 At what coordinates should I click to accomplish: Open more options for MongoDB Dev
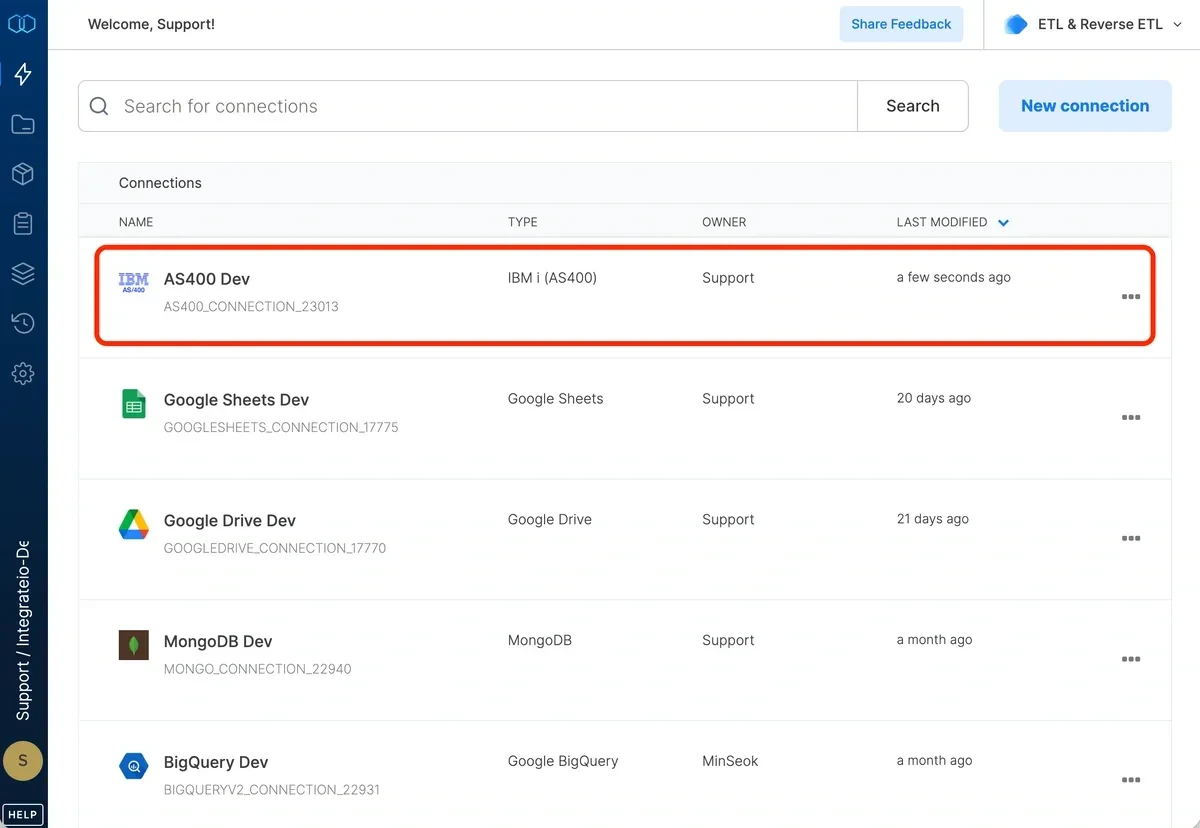point(1131,660)
